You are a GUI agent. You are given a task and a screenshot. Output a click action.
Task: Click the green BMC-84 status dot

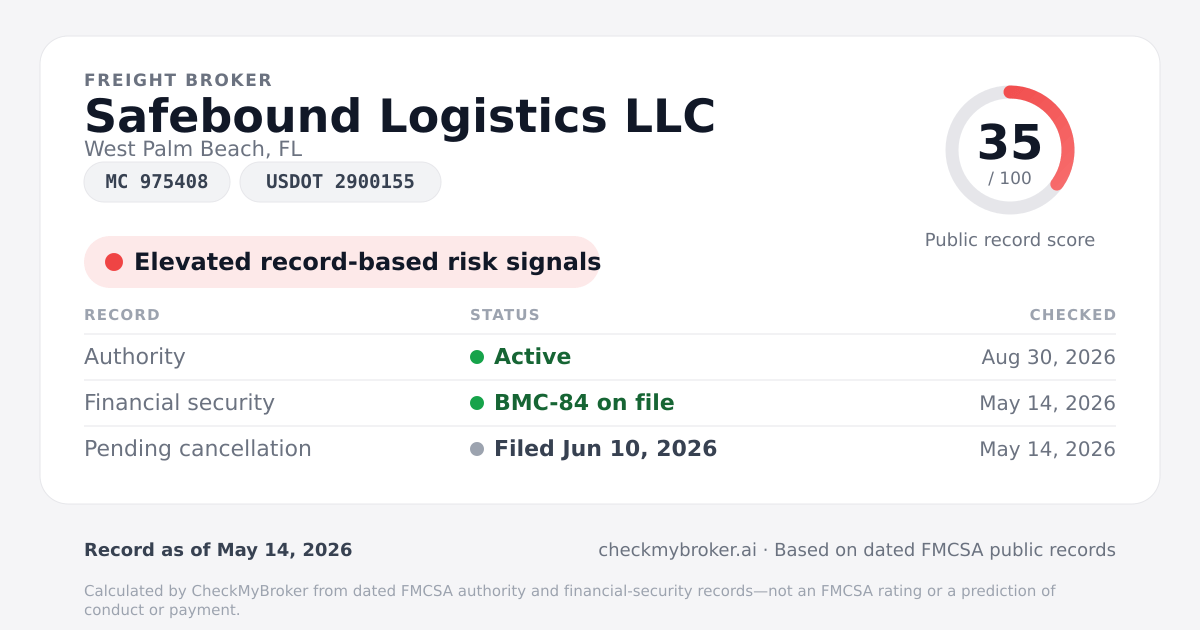[477, 403]
